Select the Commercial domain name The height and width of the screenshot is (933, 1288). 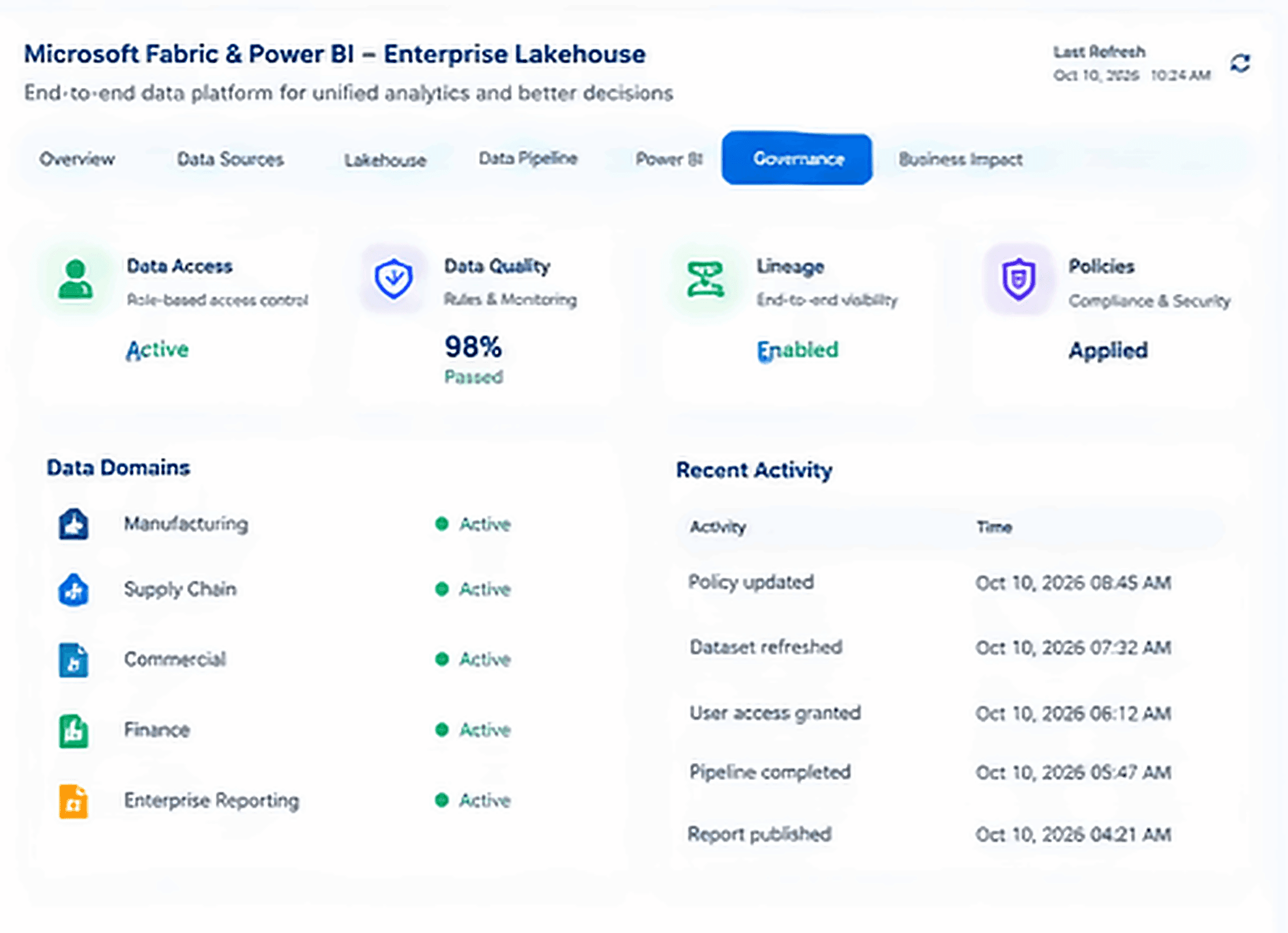point(175,659)
